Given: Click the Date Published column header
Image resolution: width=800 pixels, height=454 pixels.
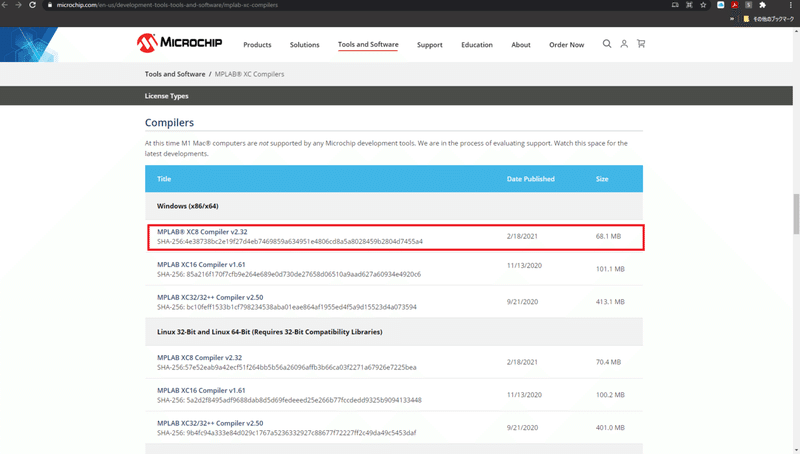Looking at the screenshot, I should (x=531, y=179).
